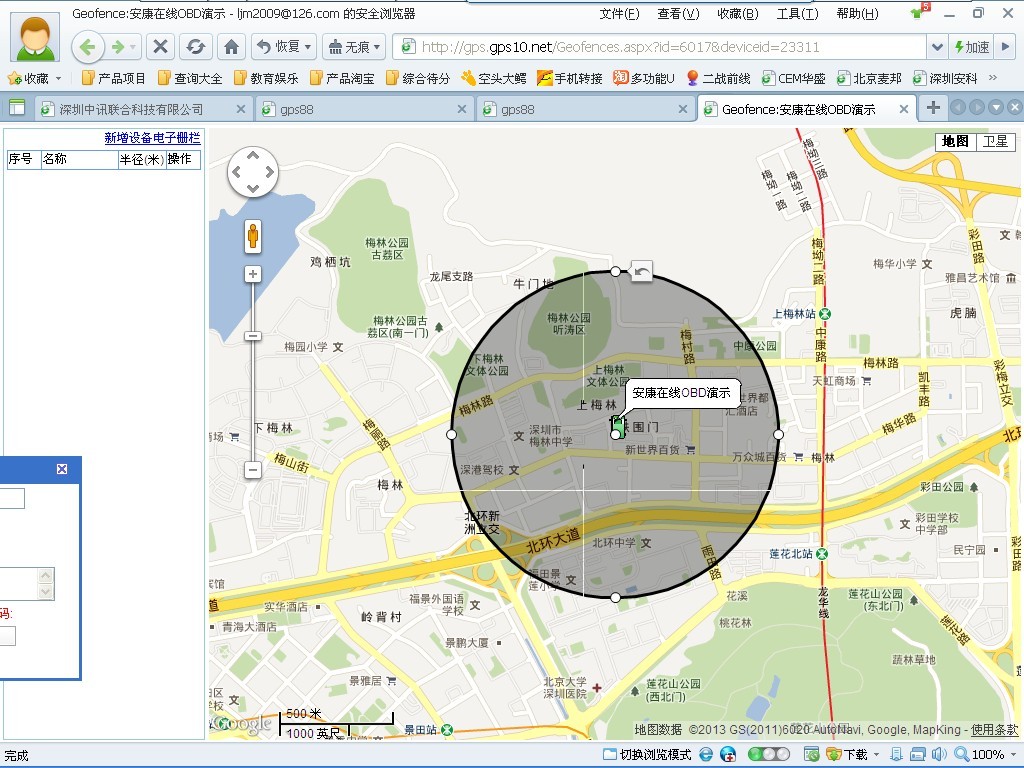The image size is (1024, 768).
Task: Click the 无痕 incognito button
Action: click(x=349, y=46)
